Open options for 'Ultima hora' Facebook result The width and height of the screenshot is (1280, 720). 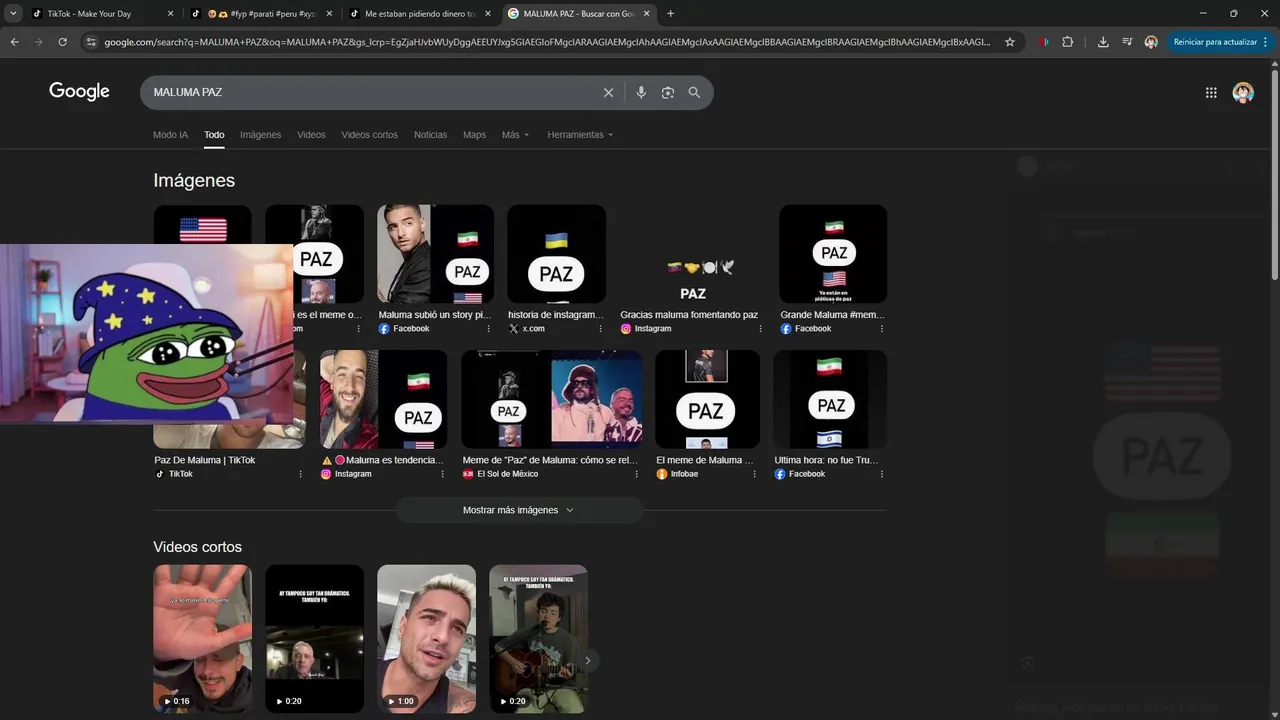tap(881, 474)
